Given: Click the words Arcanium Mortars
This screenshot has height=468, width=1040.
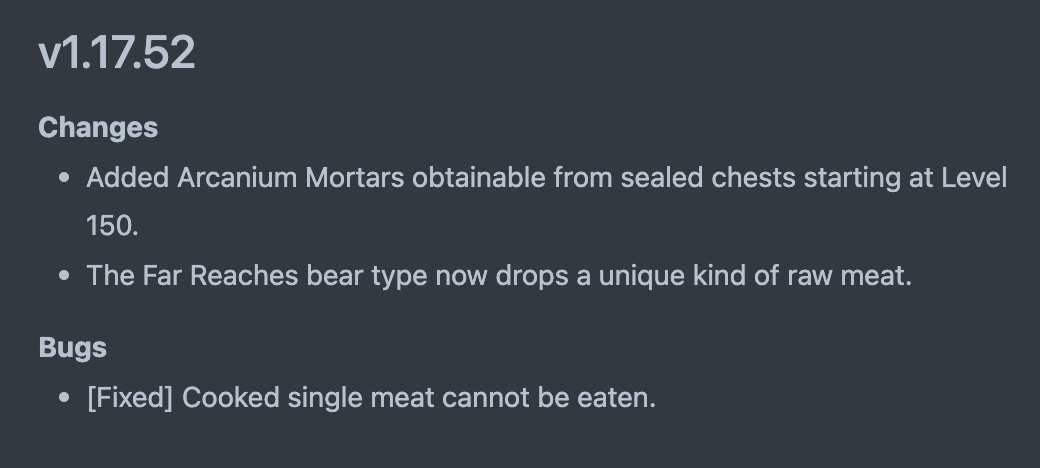Looking at the screenshot, I should [x=291, y=178].
